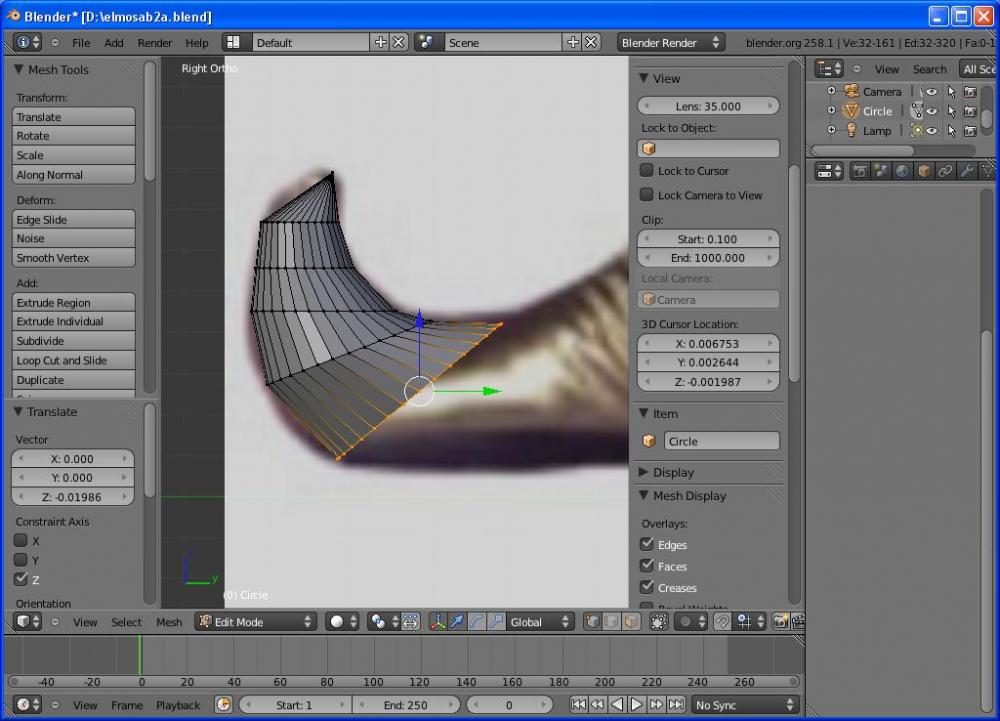1000x721 pixels.
Task: Open the Render properties camera tab
Action: click(x=860, y=171)
